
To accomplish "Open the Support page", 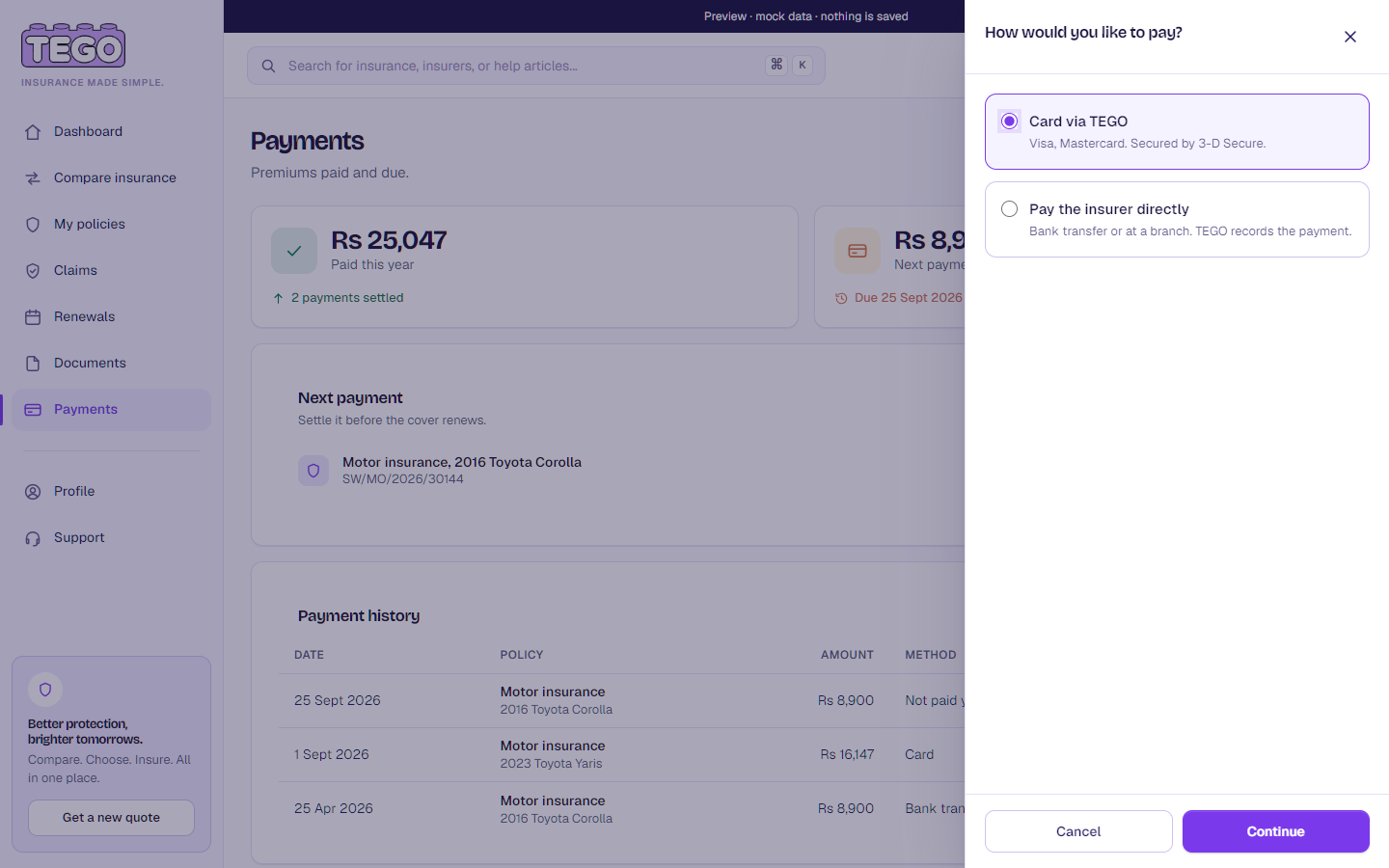I will (x=111, y=538).
